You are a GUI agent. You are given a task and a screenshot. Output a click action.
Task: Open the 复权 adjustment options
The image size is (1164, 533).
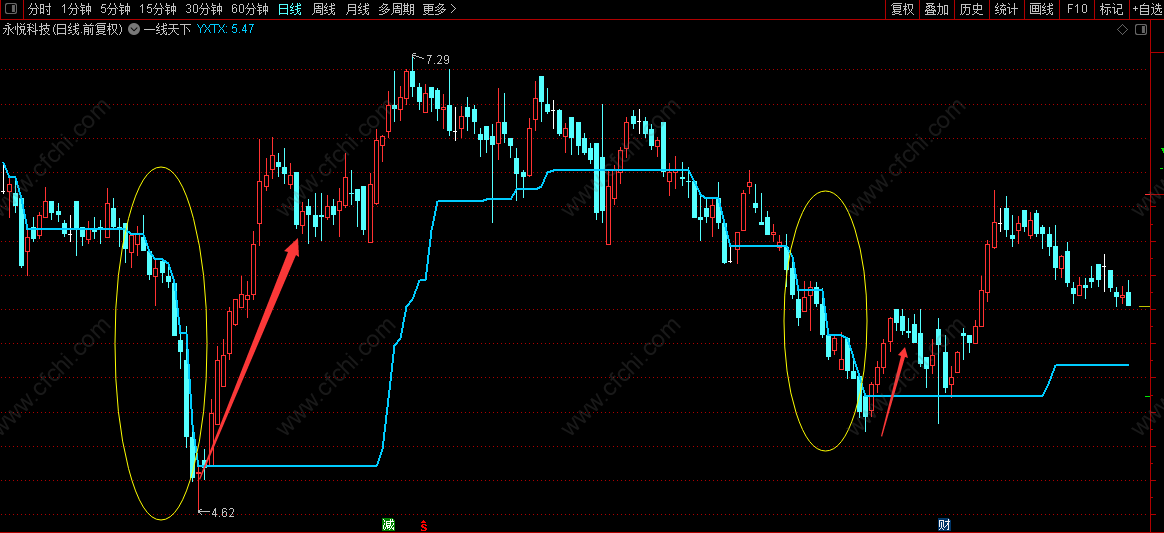pyautogui.click(x=902, y=9)
